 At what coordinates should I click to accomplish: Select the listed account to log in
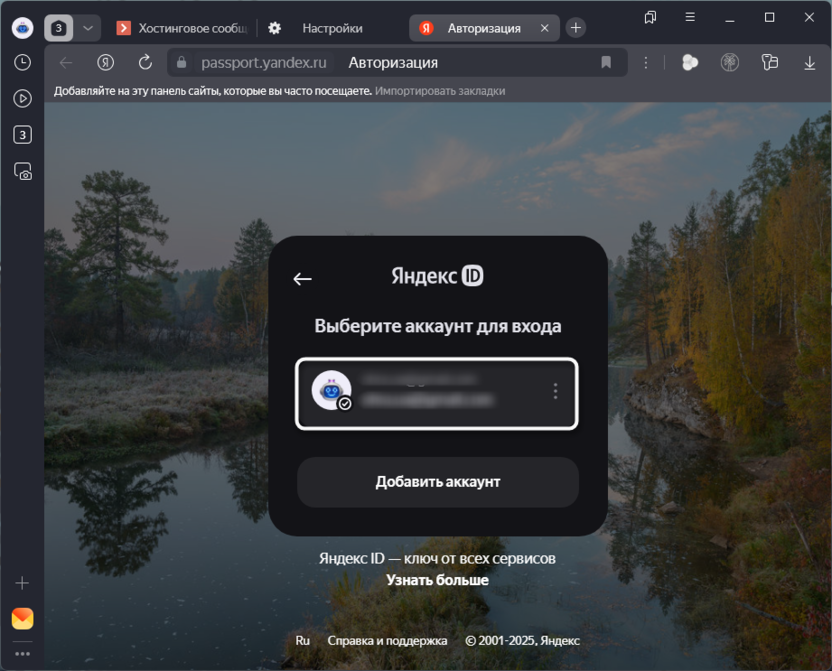437,394
